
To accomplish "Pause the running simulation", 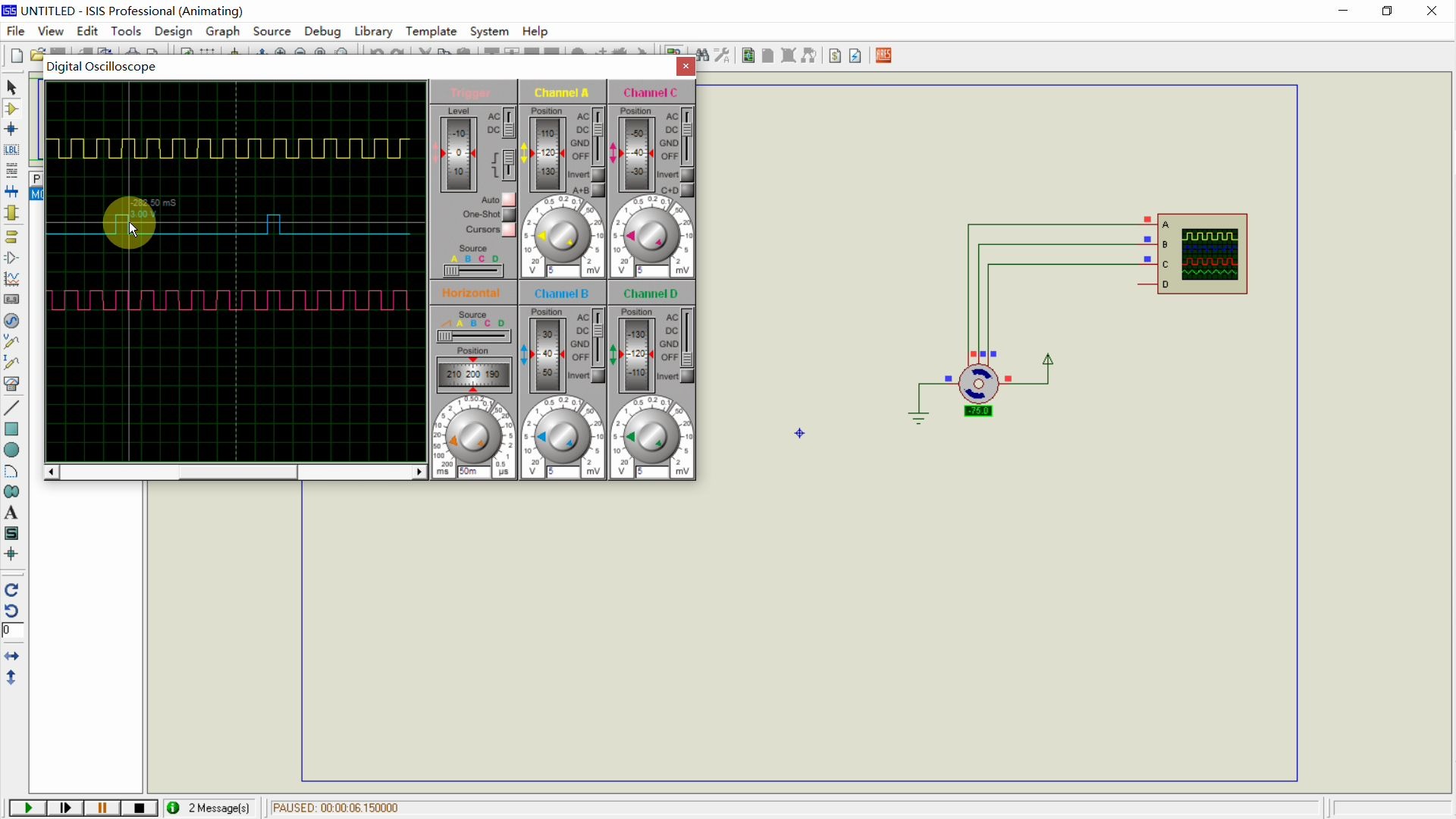I will 102,808.
